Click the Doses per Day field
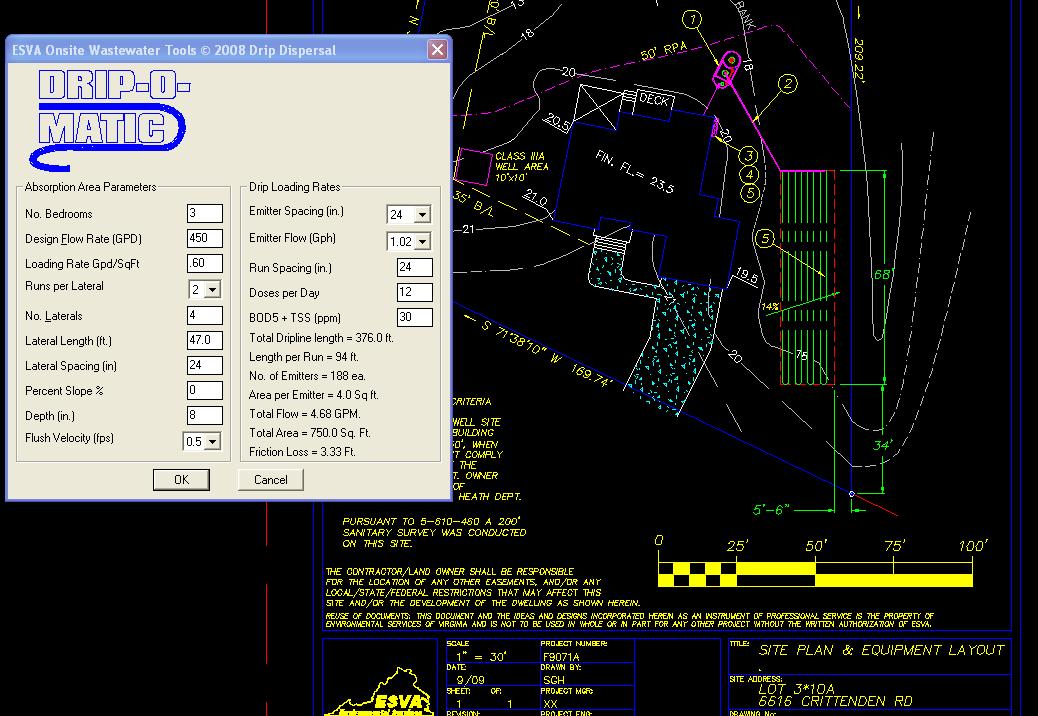The height and width of the screenshot is (716, 1038). [414, 293]
